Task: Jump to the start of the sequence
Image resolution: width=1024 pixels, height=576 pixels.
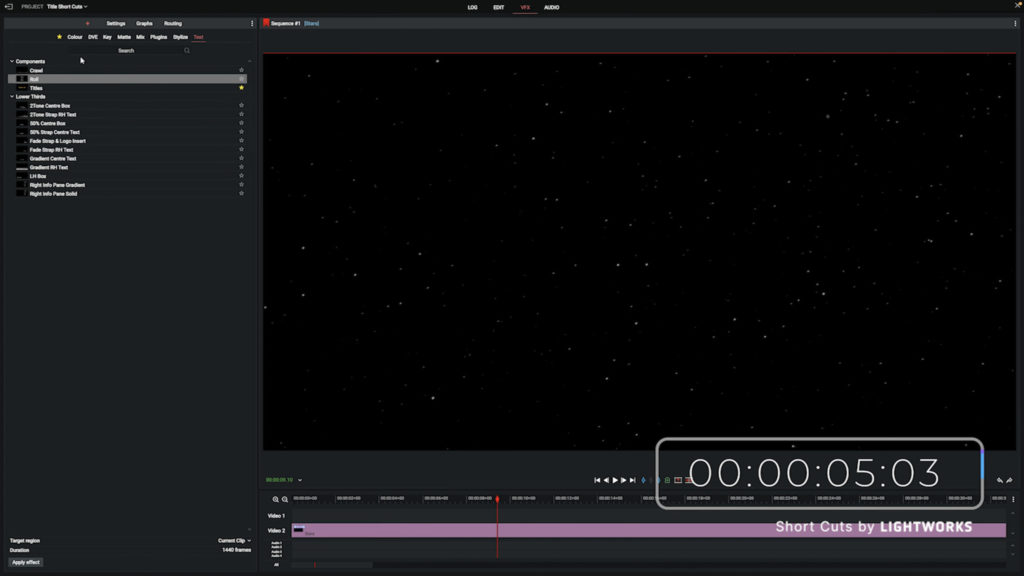Action: (x=597, y=480)
